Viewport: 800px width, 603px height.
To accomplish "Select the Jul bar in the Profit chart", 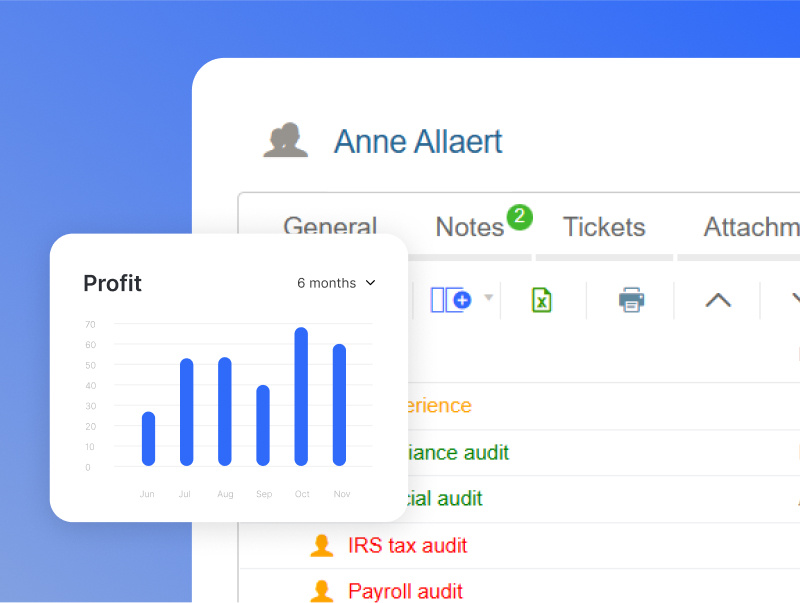I will click(187, 412).
